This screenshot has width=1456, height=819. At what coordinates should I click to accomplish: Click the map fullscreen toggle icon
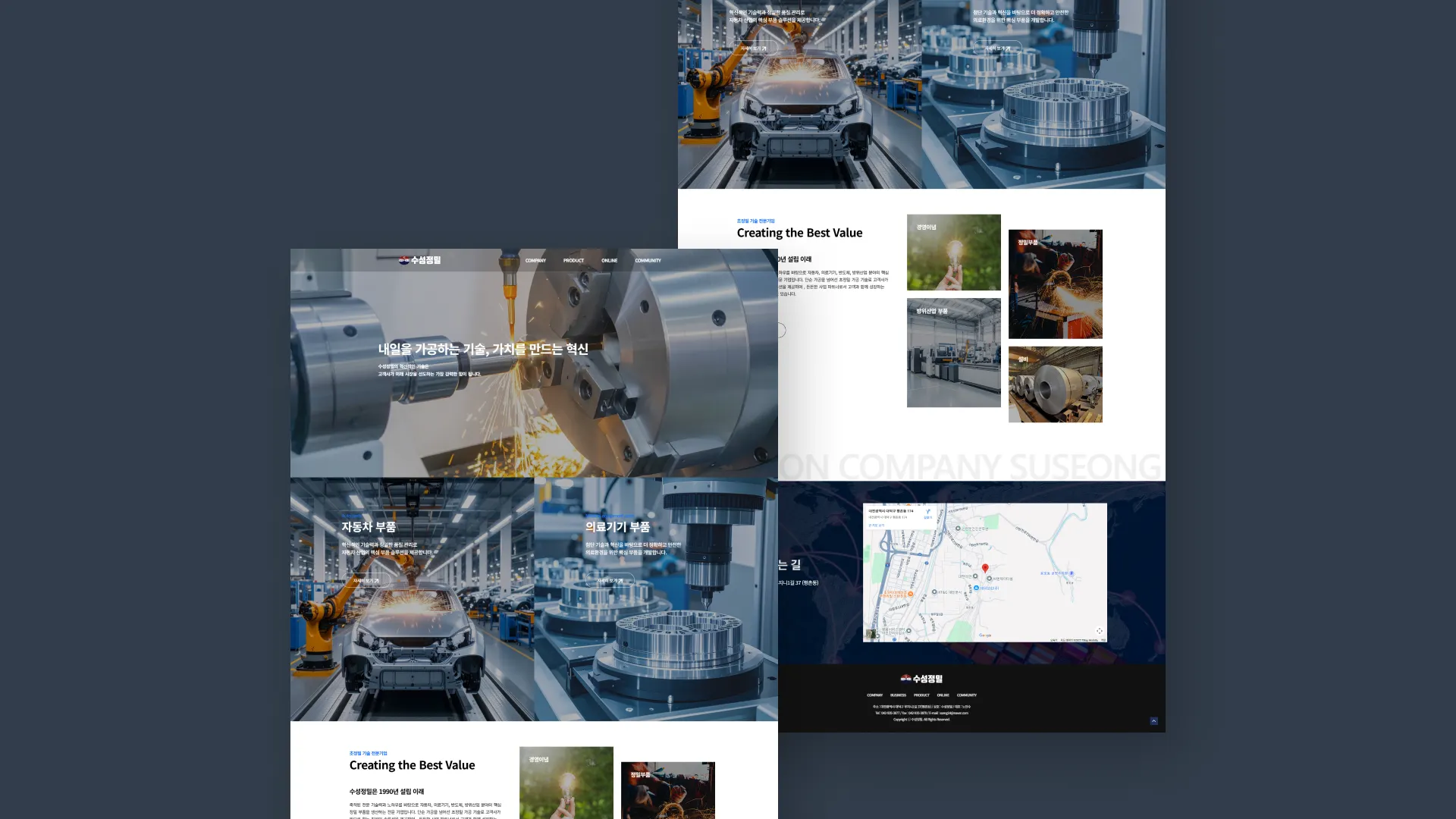tap(1099, 631)
